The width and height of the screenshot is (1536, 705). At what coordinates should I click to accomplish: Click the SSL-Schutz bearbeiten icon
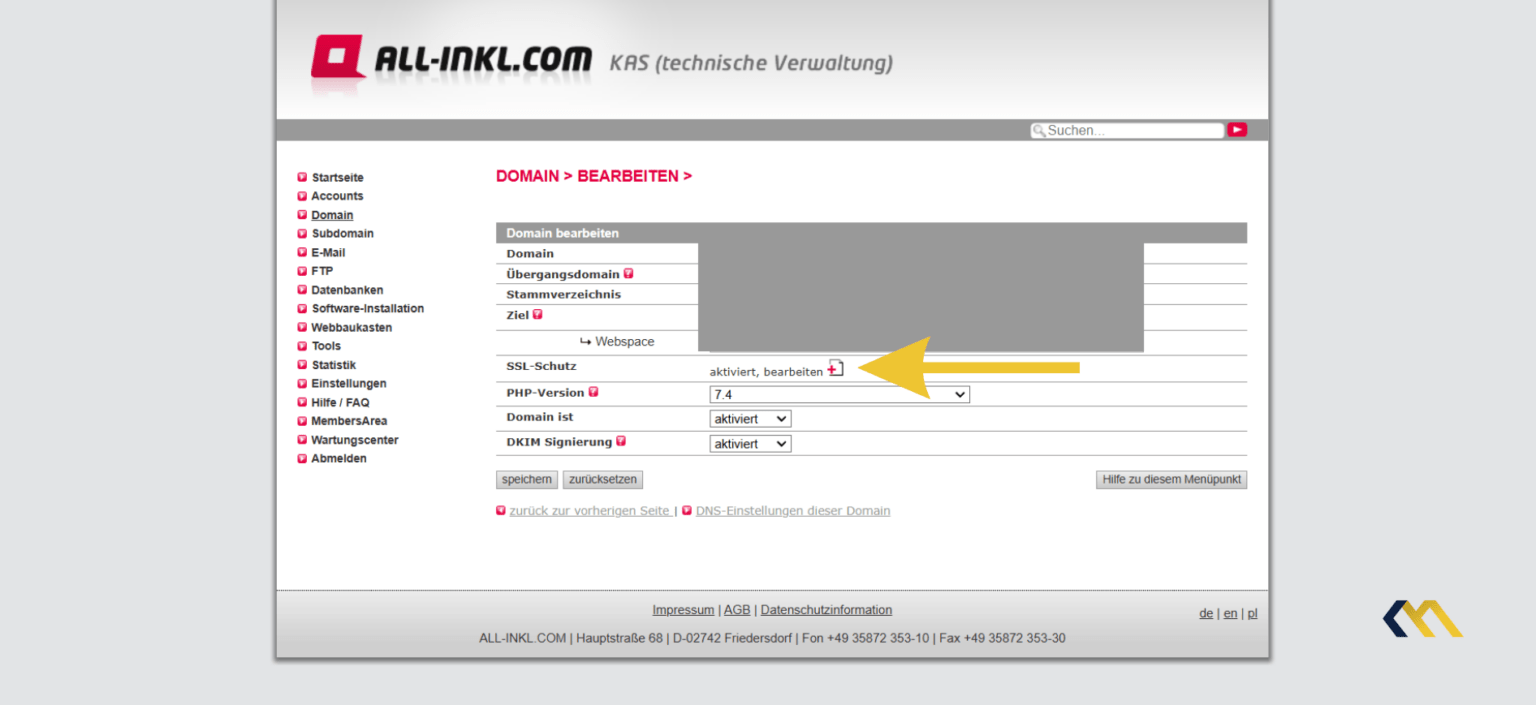[x=835, y=368]
